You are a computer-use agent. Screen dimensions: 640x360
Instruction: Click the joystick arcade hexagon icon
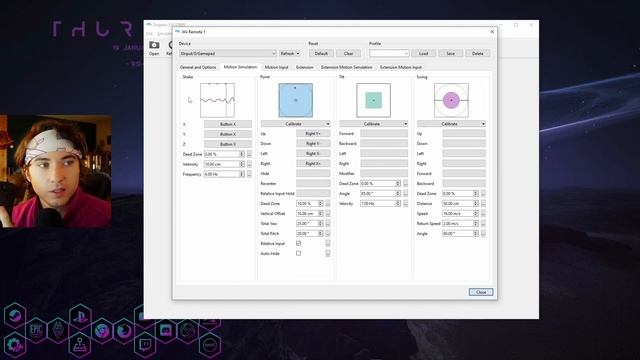pos(80,344)
